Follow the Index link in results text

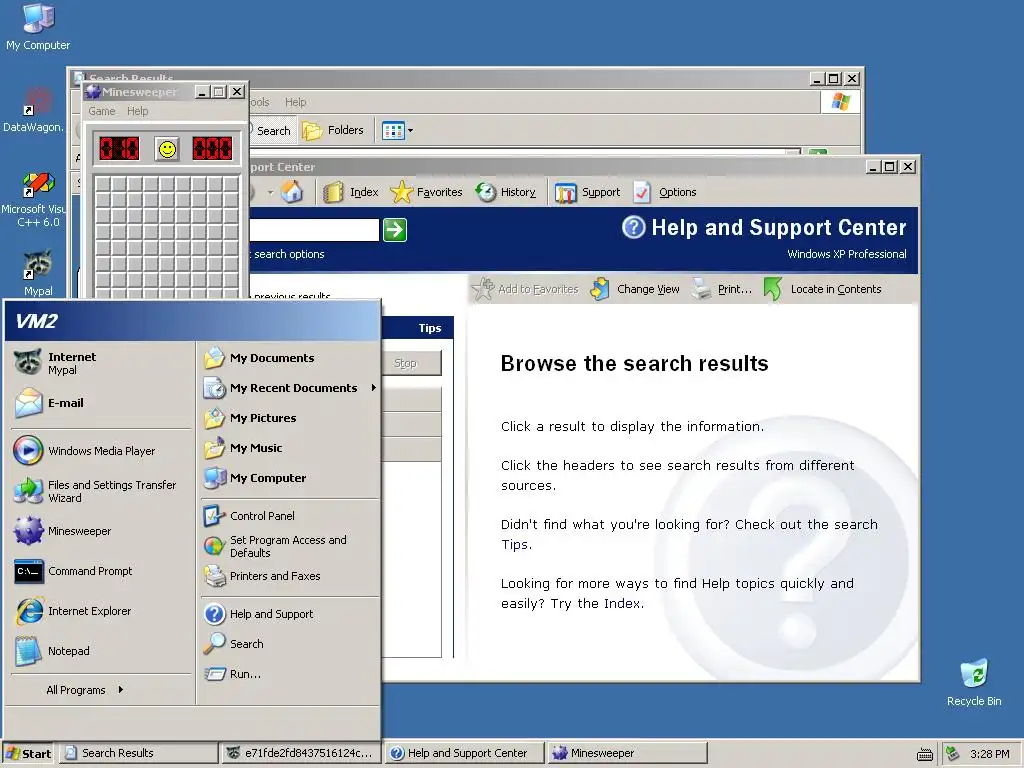[x=622, y=603]
